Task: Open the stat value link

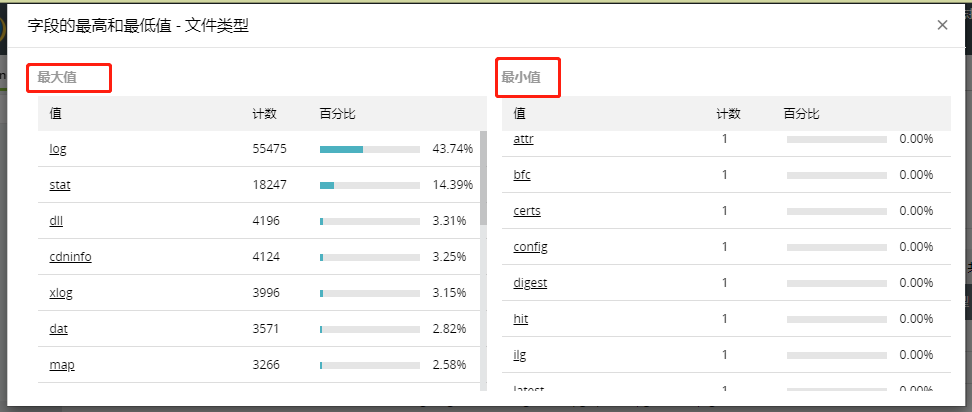Action: coord(60,185)
